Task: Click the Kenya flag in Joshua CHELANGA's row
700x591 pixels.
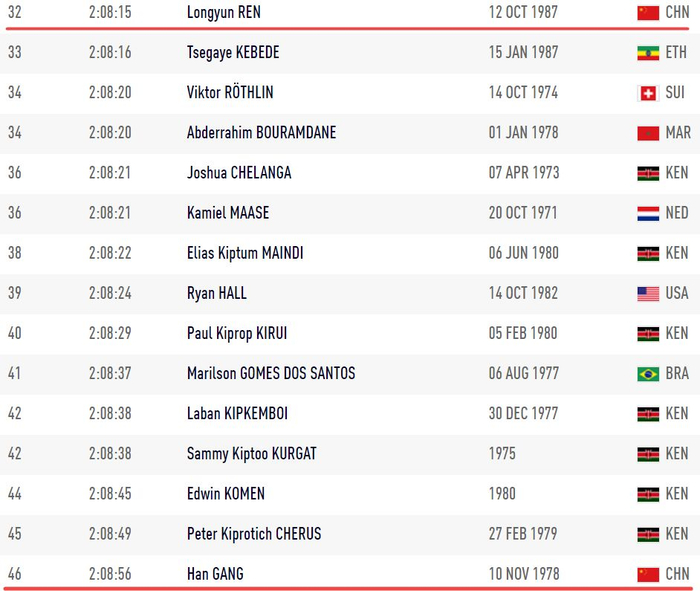Action: coord(648,173)
